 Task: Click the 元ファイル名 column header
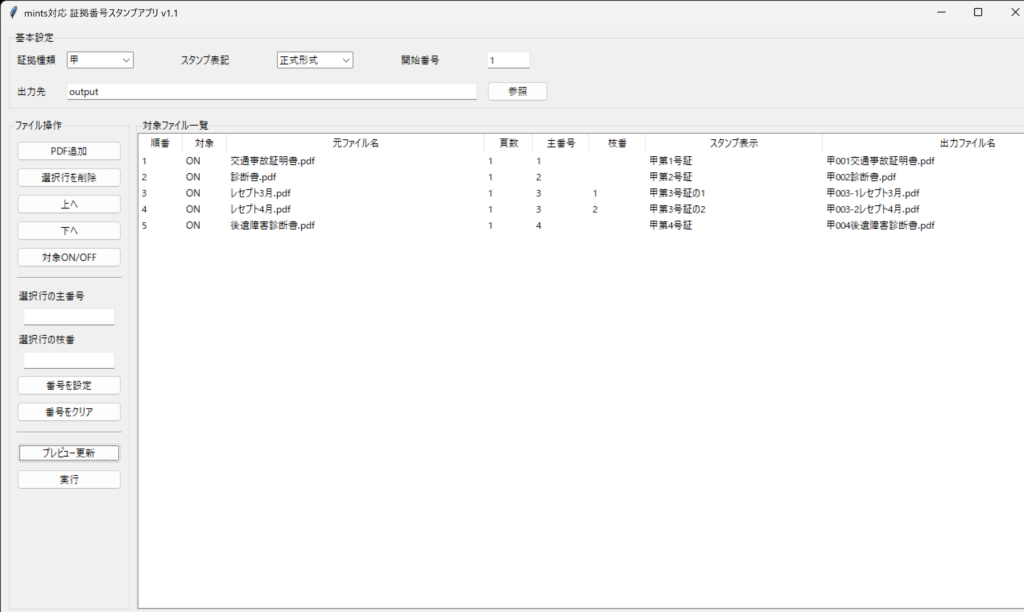click(355, 143)
